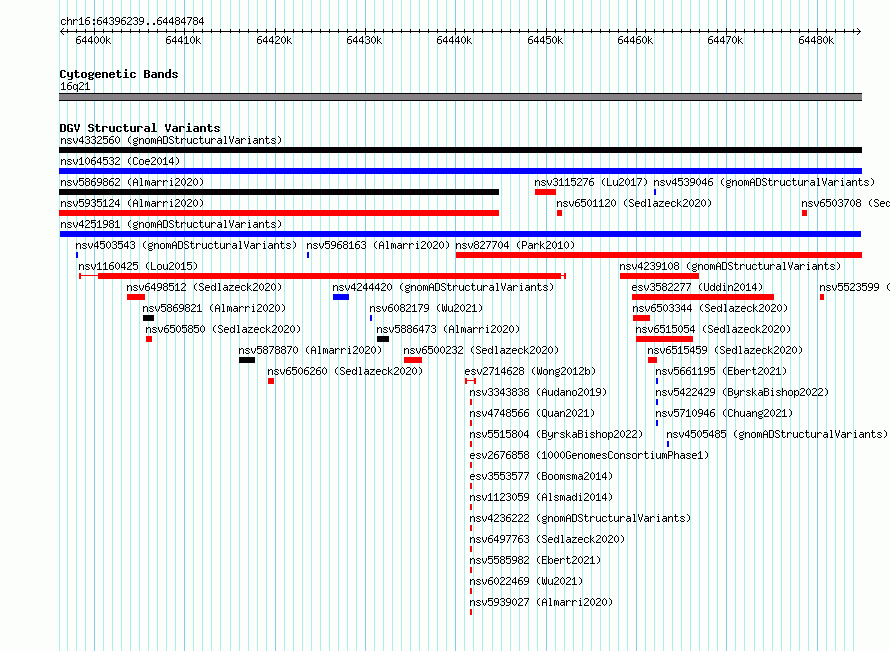Open esv2676858 (1000GenomesConsortiumPhase1) label

589,455
